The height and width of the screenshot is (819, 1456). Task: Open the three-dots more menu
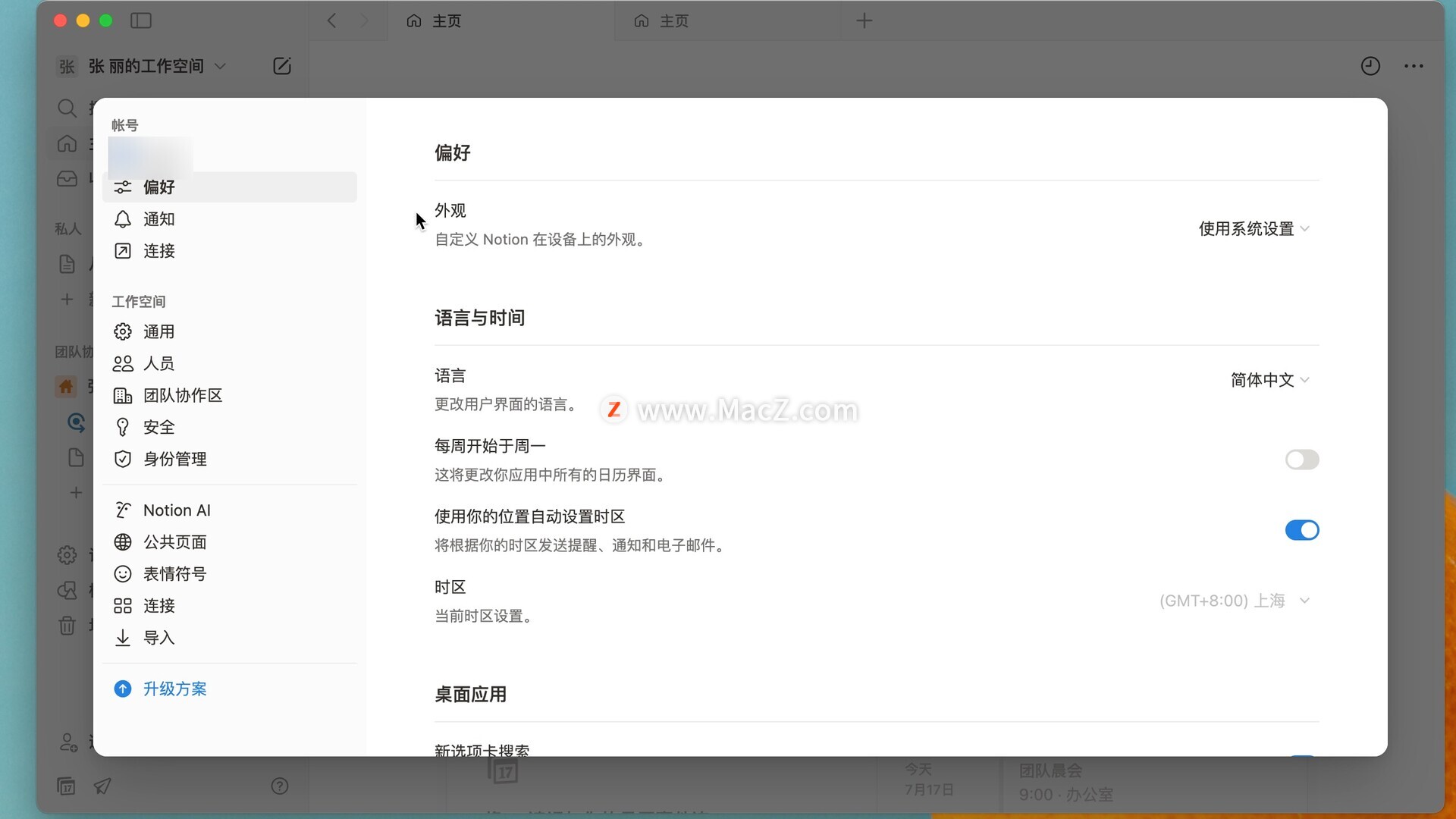(x=1414, y=66)
